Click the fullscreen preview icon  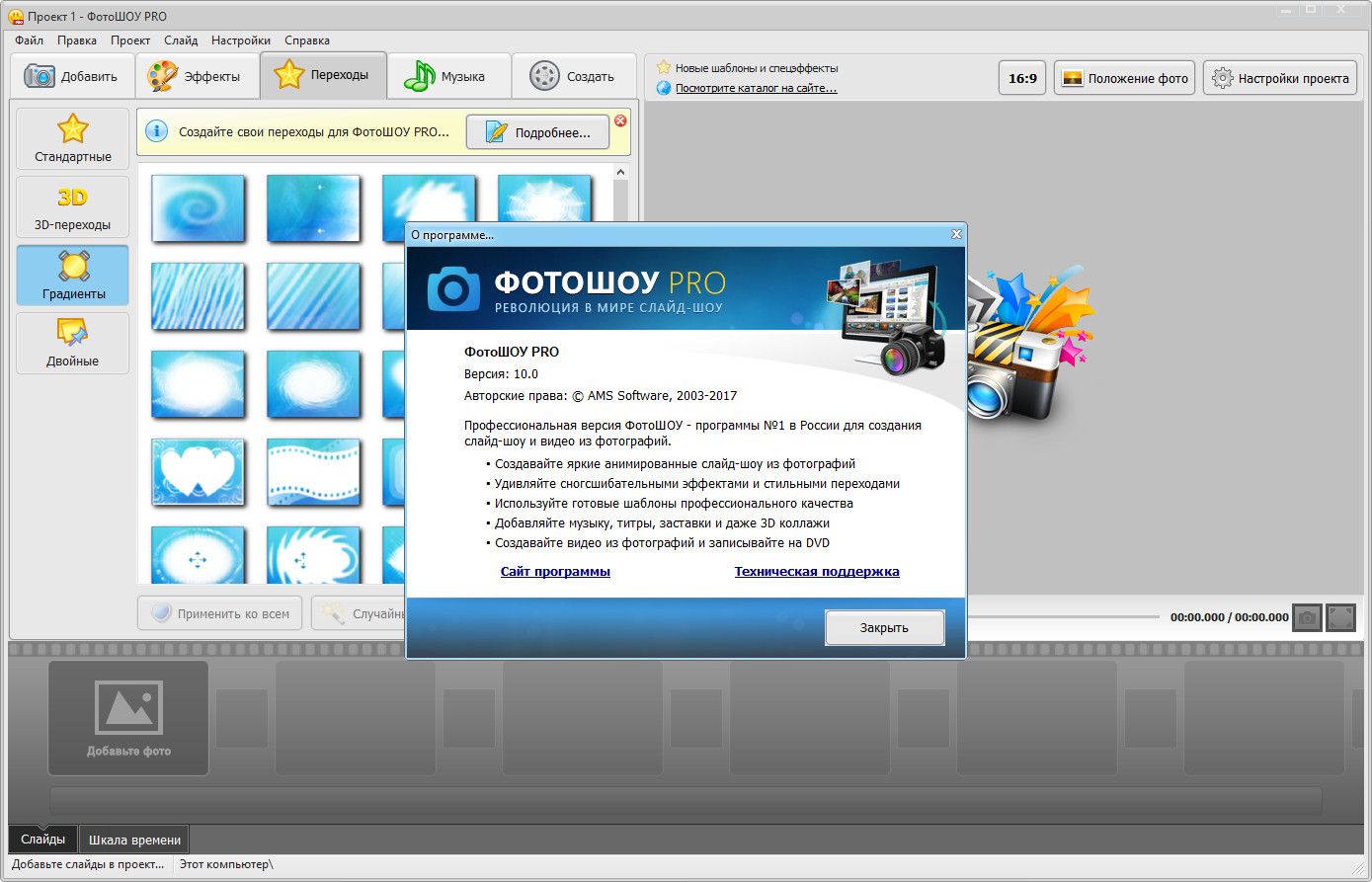pos(1340,617)
